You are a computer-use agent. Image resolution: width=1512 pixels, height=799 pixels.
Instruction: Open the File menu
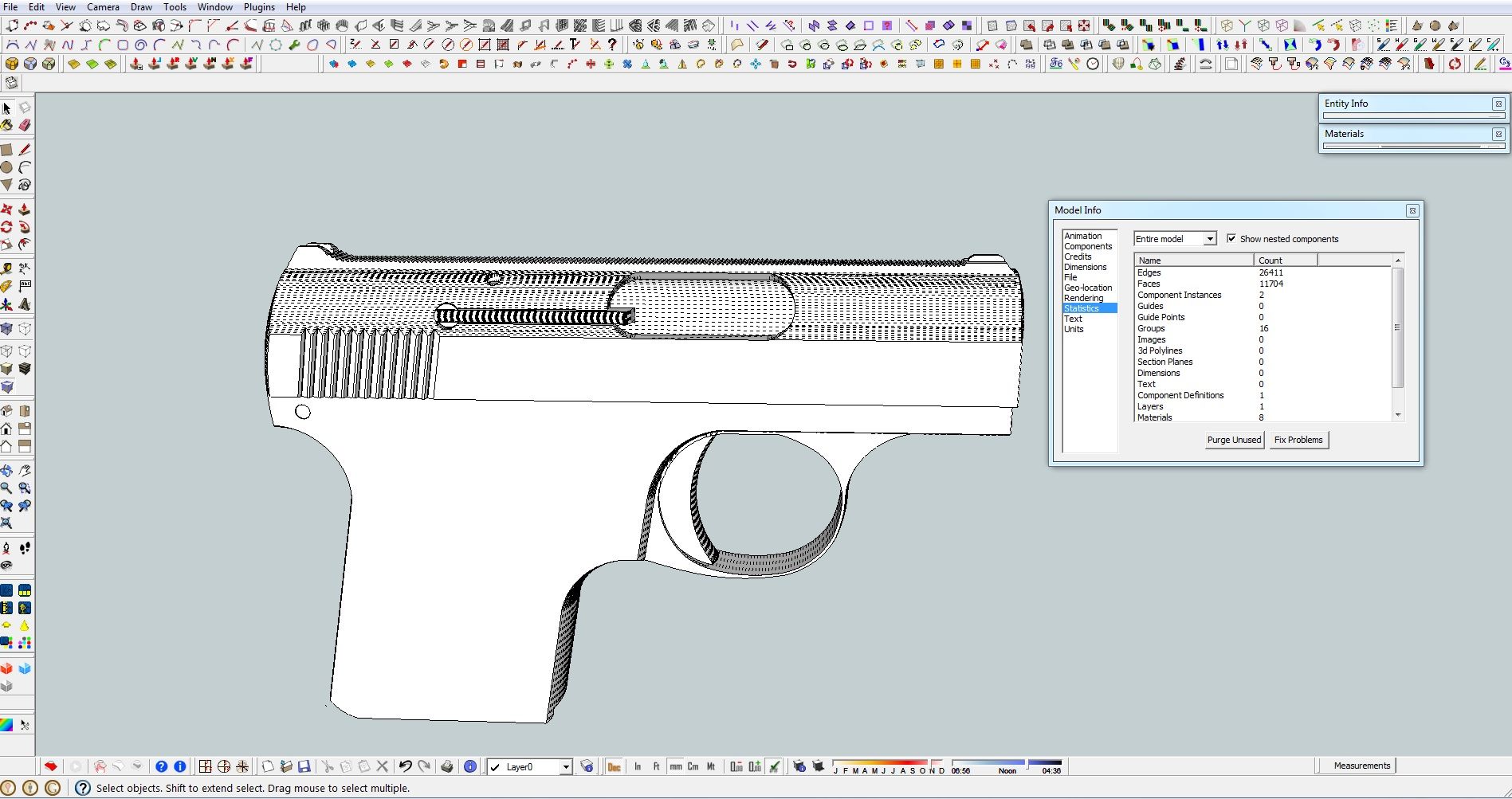coord(10,7)
